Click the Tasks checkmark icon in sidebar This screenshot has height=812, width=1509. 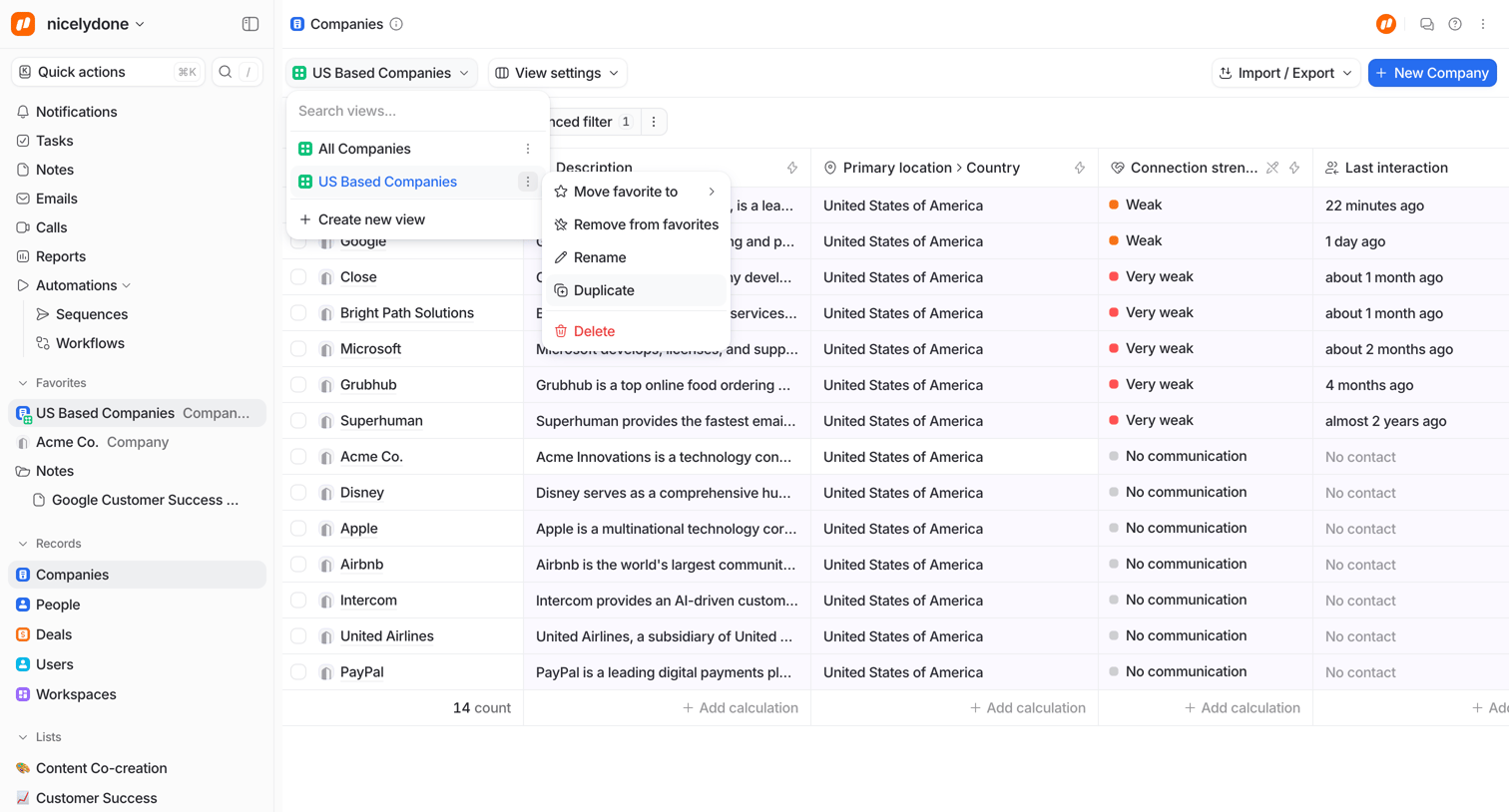[23, 141]
